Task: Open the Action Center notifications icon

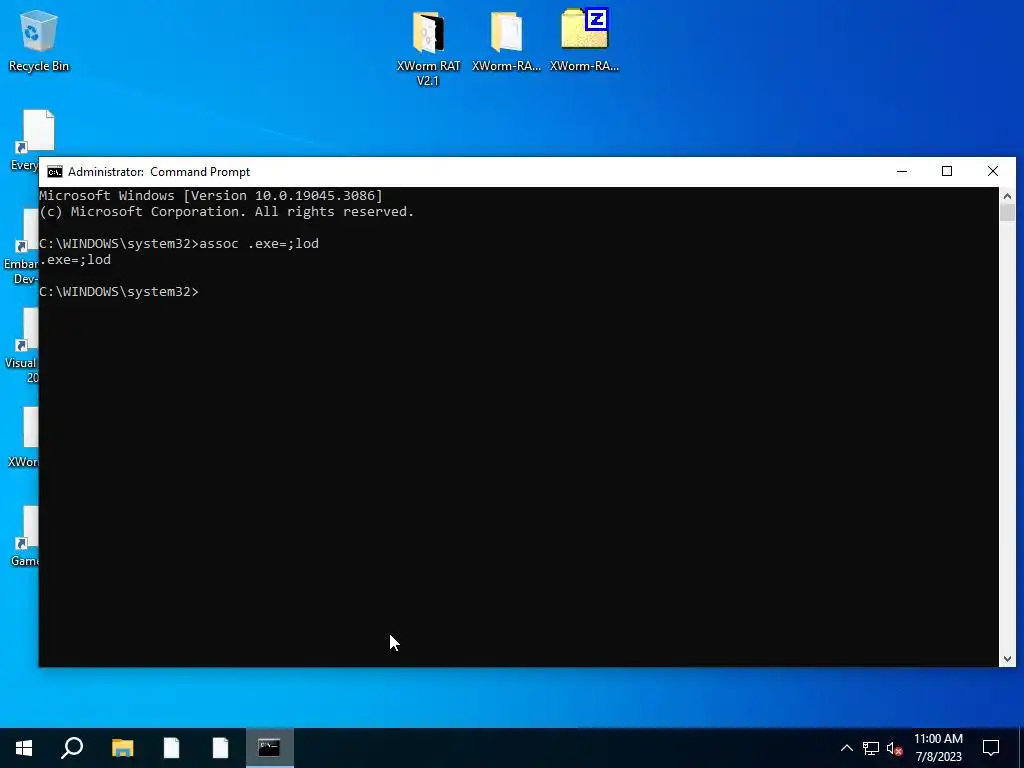Action: (x=991, y=748)
